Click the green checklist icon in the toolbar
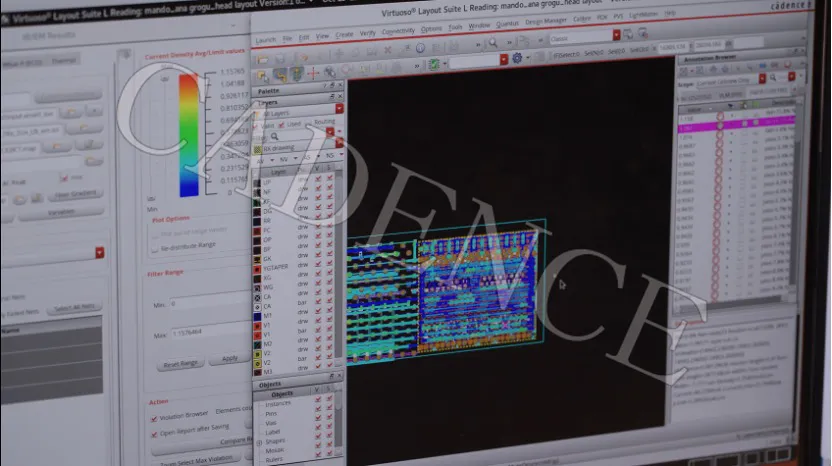The height and width of the screenshot is (466, 832). [434, 64]
